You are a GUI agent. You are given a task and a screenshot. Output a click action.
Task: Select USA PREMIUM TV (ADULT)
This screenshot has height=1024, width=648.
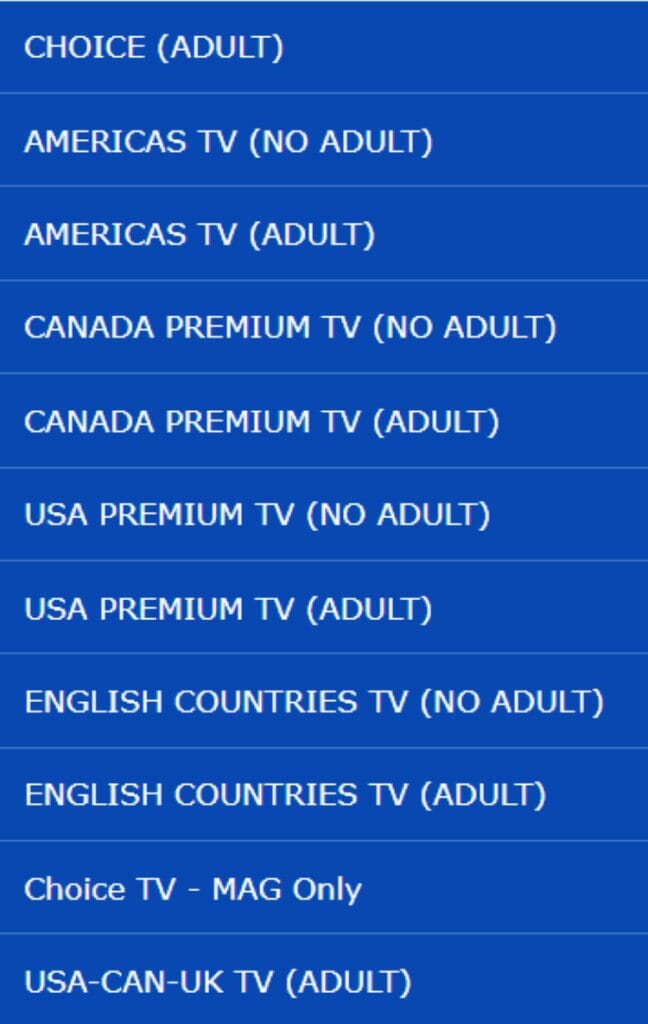(324, 607)
